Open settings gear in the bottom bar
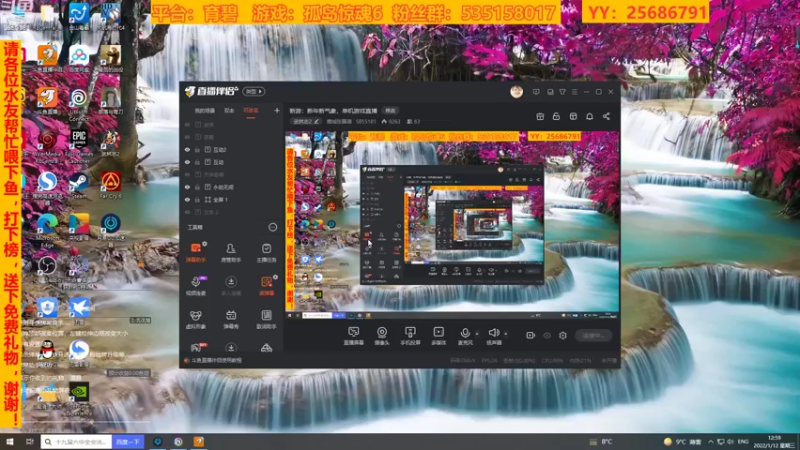The height and width of the screenshot is (450, 800). pos(563,335)
